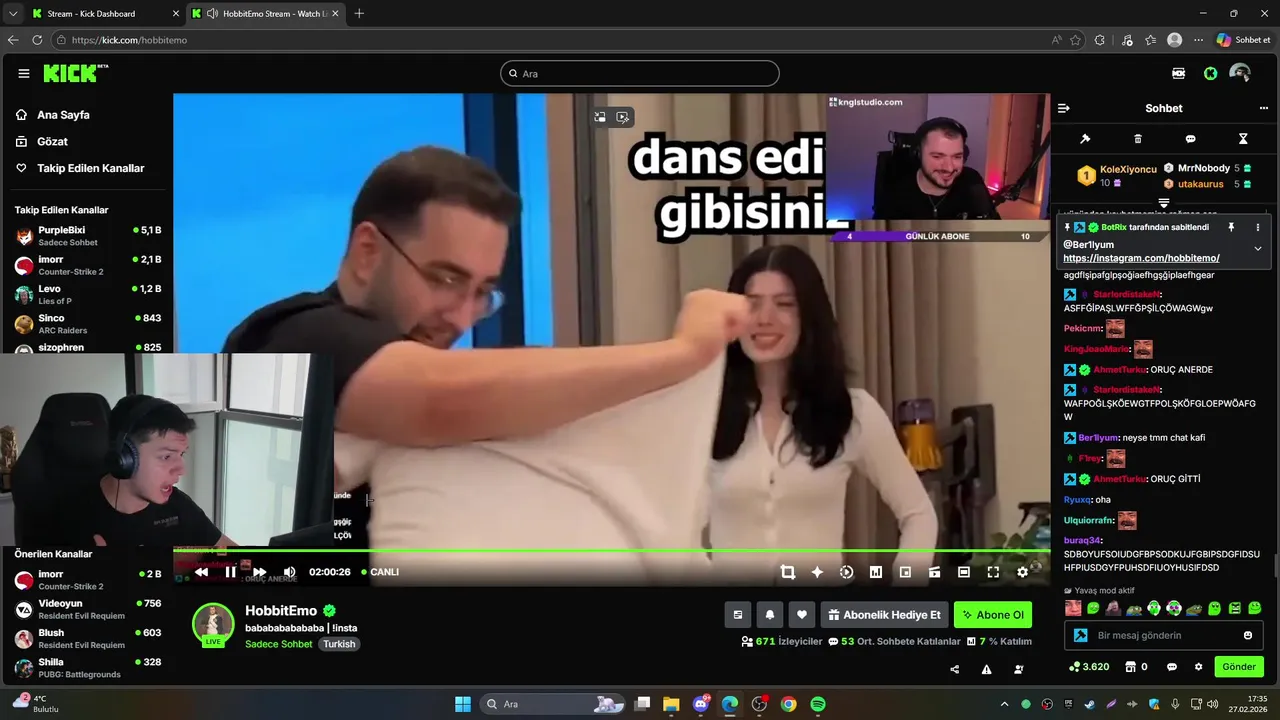Click the cast icon in the player
The width and height of the screenshot is (1280, 720).
tap(934, 572)
